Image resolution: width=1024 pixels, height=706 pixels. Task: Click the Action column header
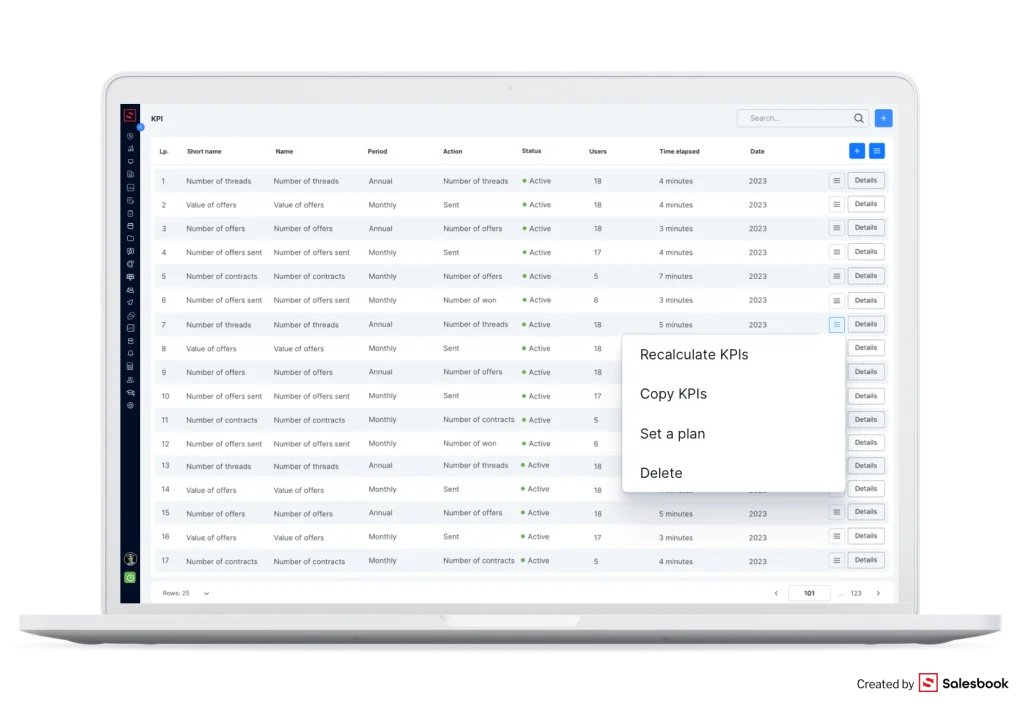(x=453, y=152)
